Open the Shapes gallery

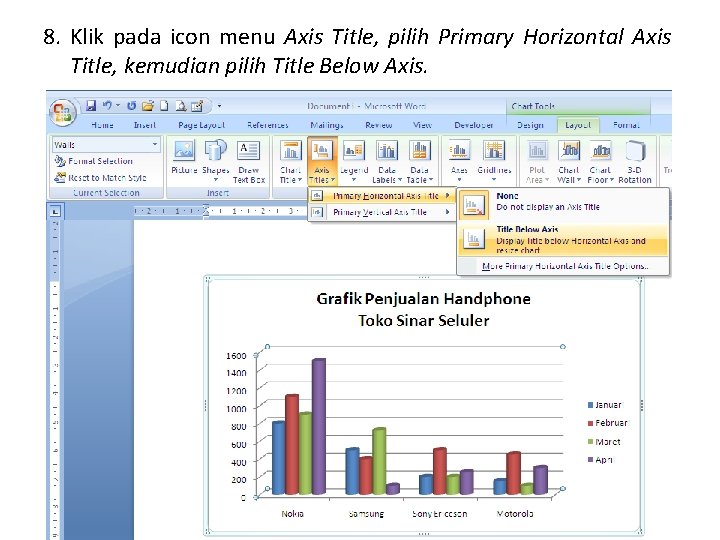[215, 161]
